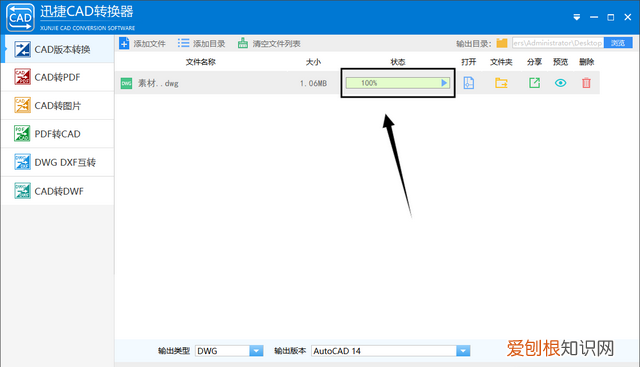Maximize the CAD converter window
Screen dimensions: 640x367
(x=611, y=17)
